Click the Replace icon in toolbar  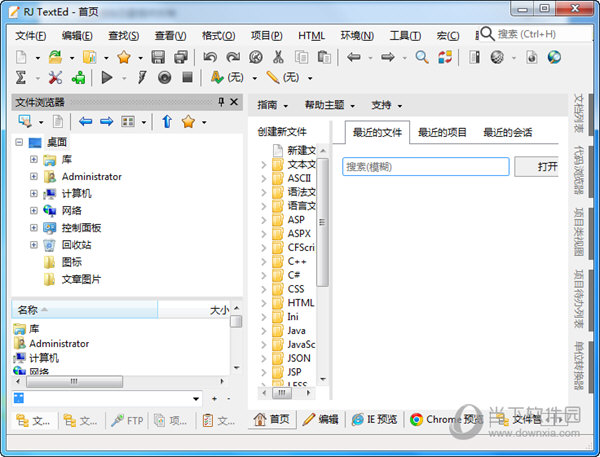[x=445, y=57]
